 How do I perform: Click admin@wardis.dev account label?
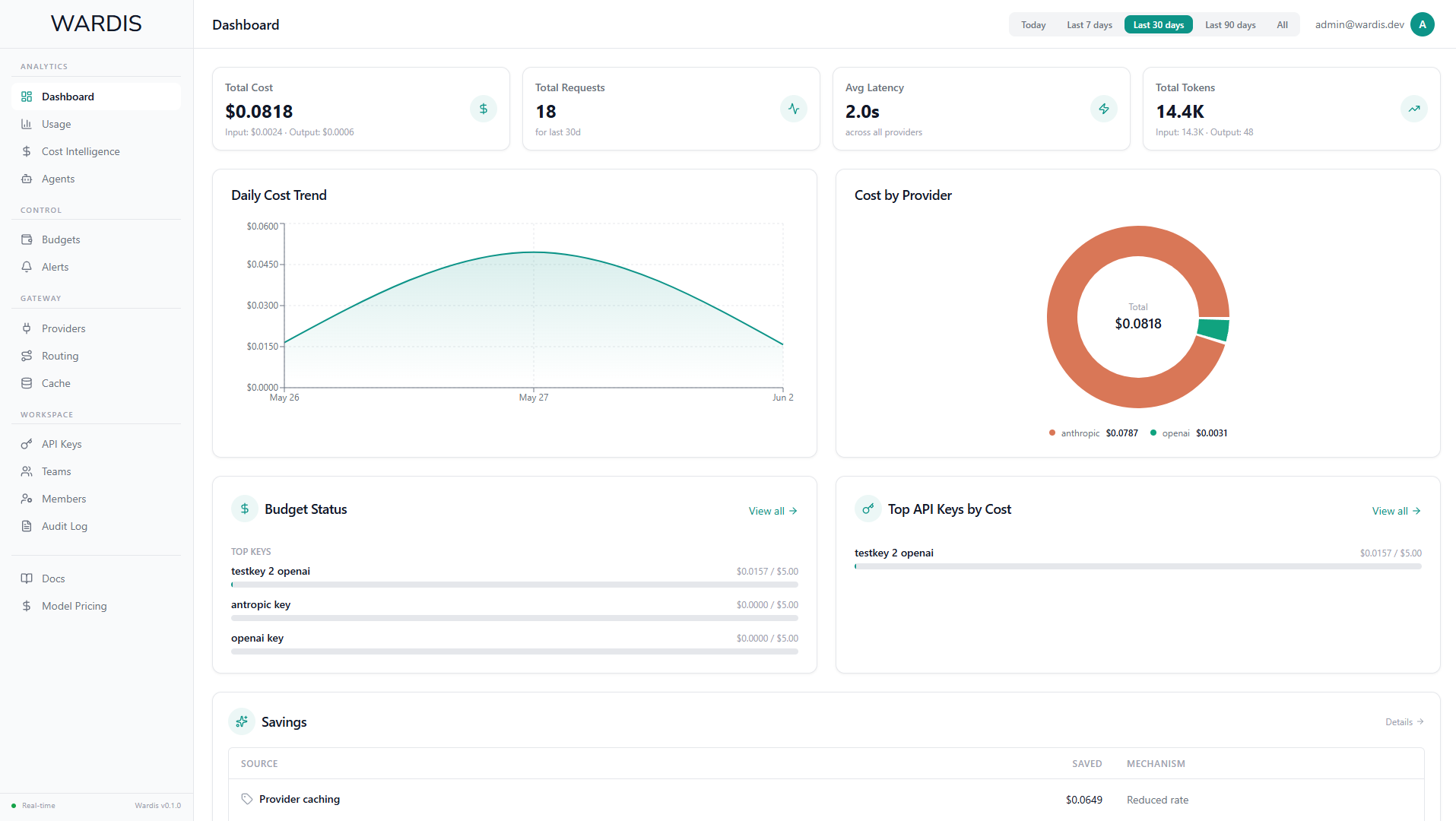(1359, 24)
